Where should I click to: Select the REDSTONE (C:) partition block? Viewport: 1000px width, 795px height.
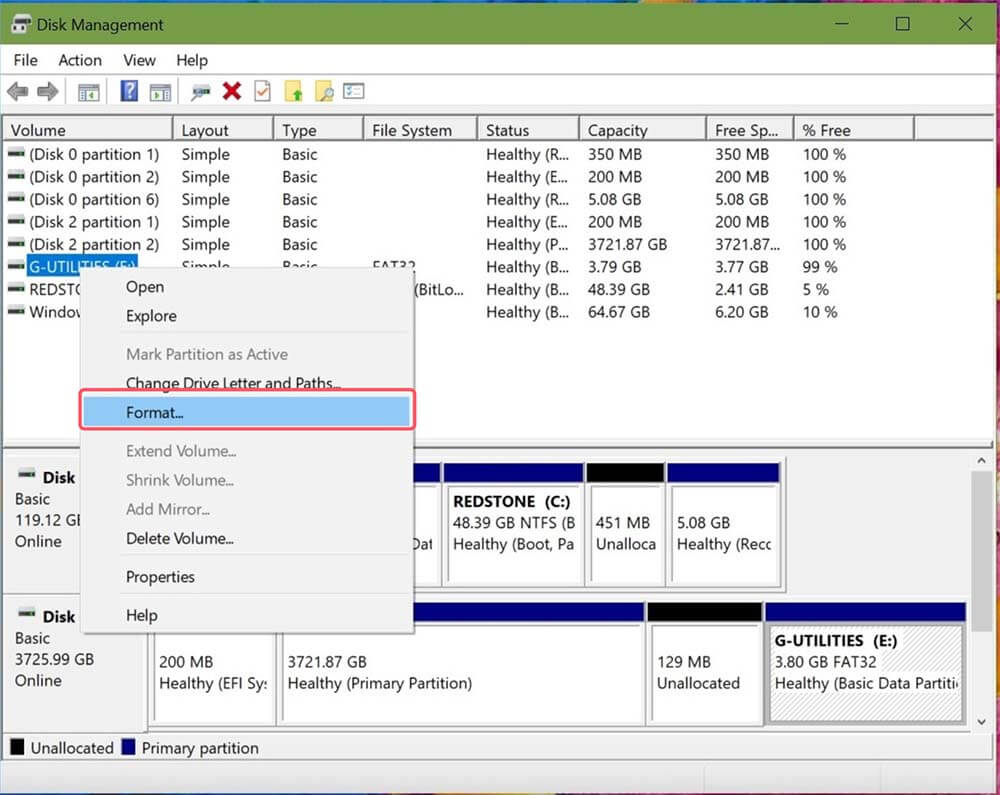513,522
